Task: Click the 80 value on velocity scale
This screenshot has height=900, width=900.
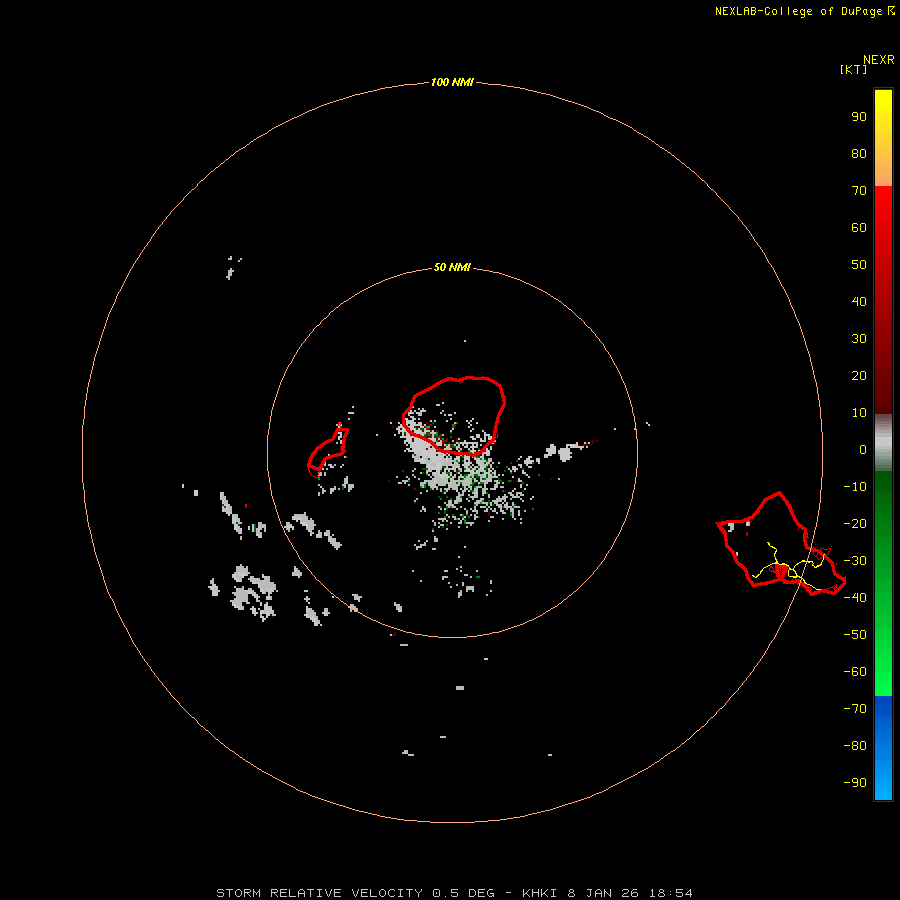Action: tap(859, 154)
